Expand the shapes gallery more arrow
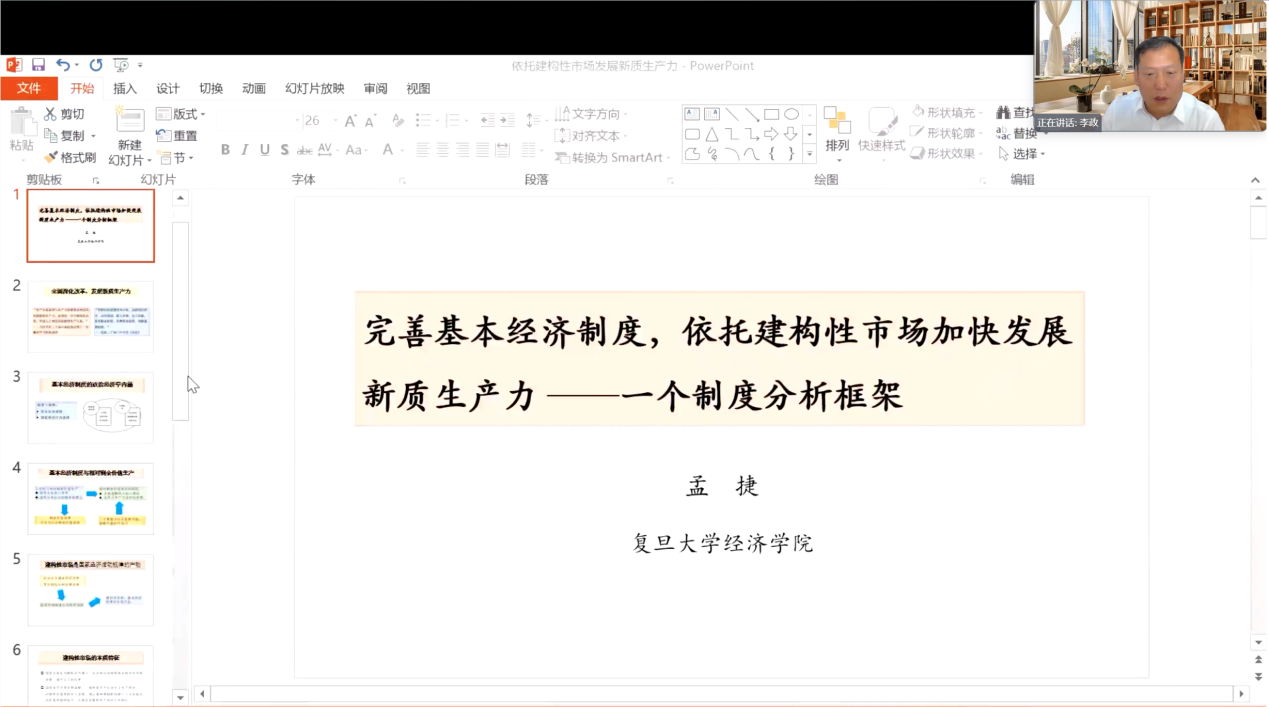This screenshot has width=1269, height=707. tap(810, 154)
